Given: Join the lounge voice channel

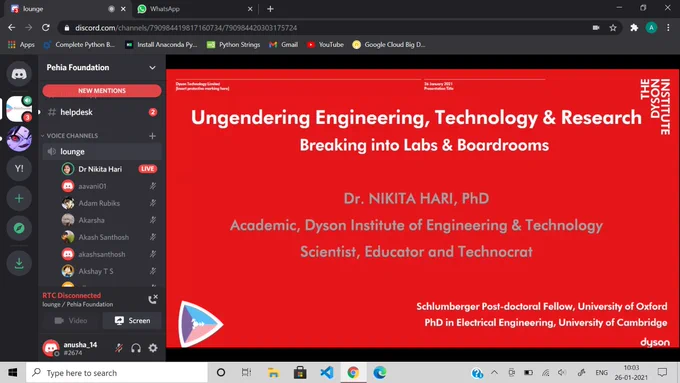Looking at the screenshot, I should point(102,151).
